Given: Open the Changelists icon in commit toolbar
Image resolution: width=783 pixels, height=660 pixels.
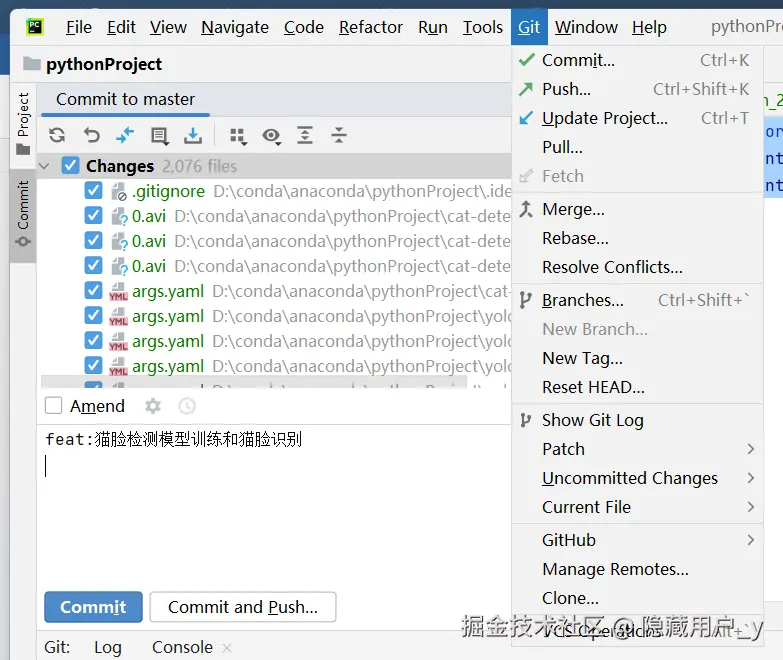Looking at the screenshot, I should tap(159, 135).
